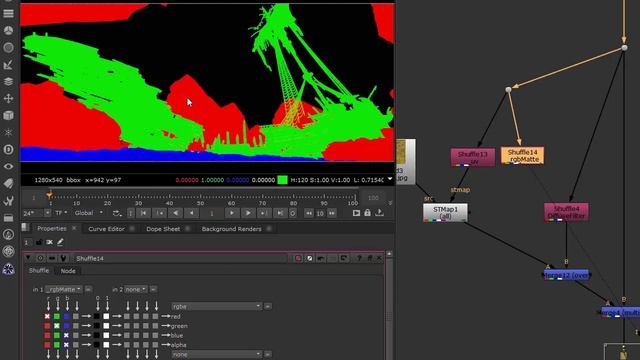The image size is (640, 360).
Task: Open the TF playback mode dropdown
Action: pos(61,213)
